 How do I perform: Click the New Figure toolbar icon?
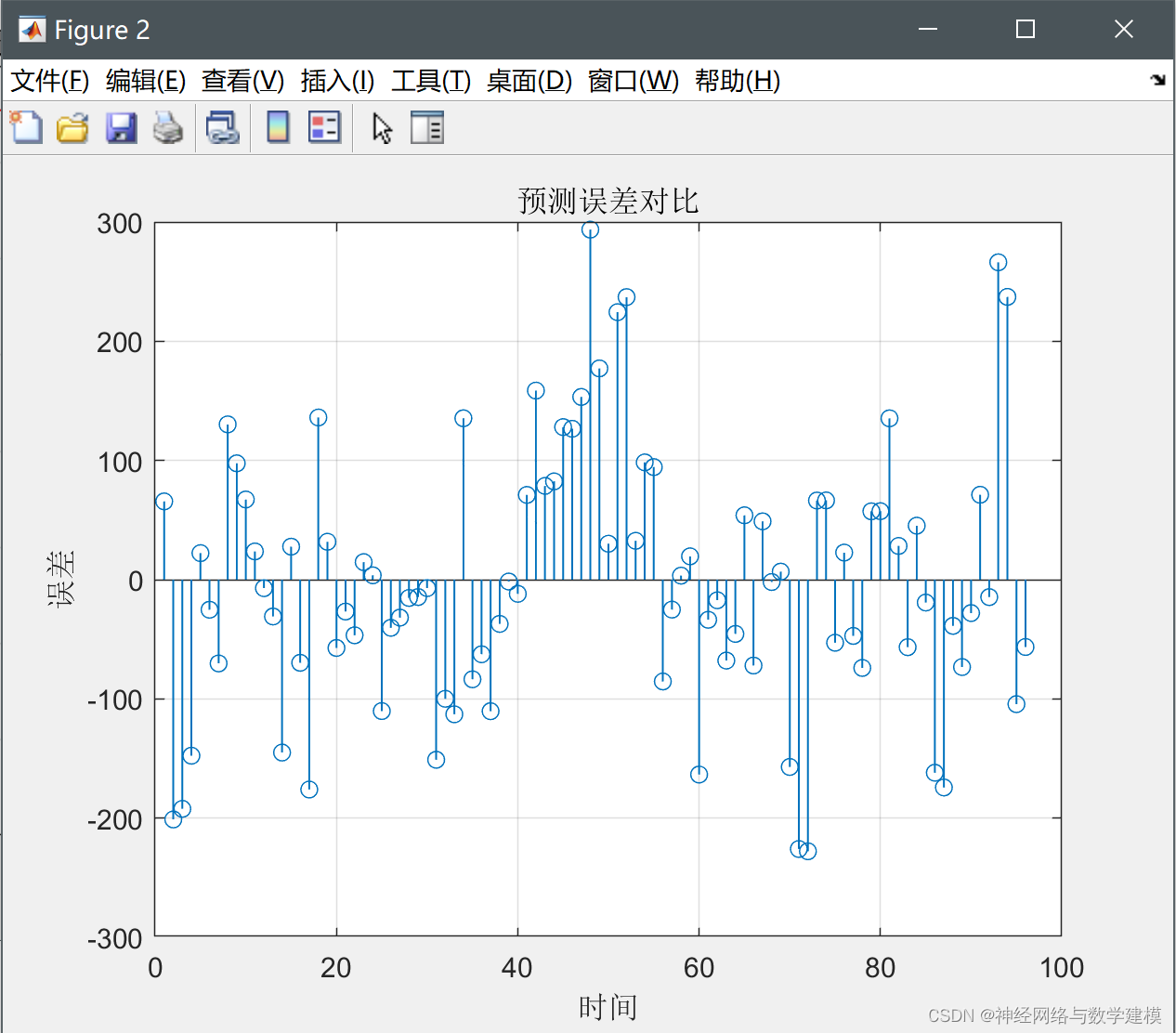(x=26, y=127)
